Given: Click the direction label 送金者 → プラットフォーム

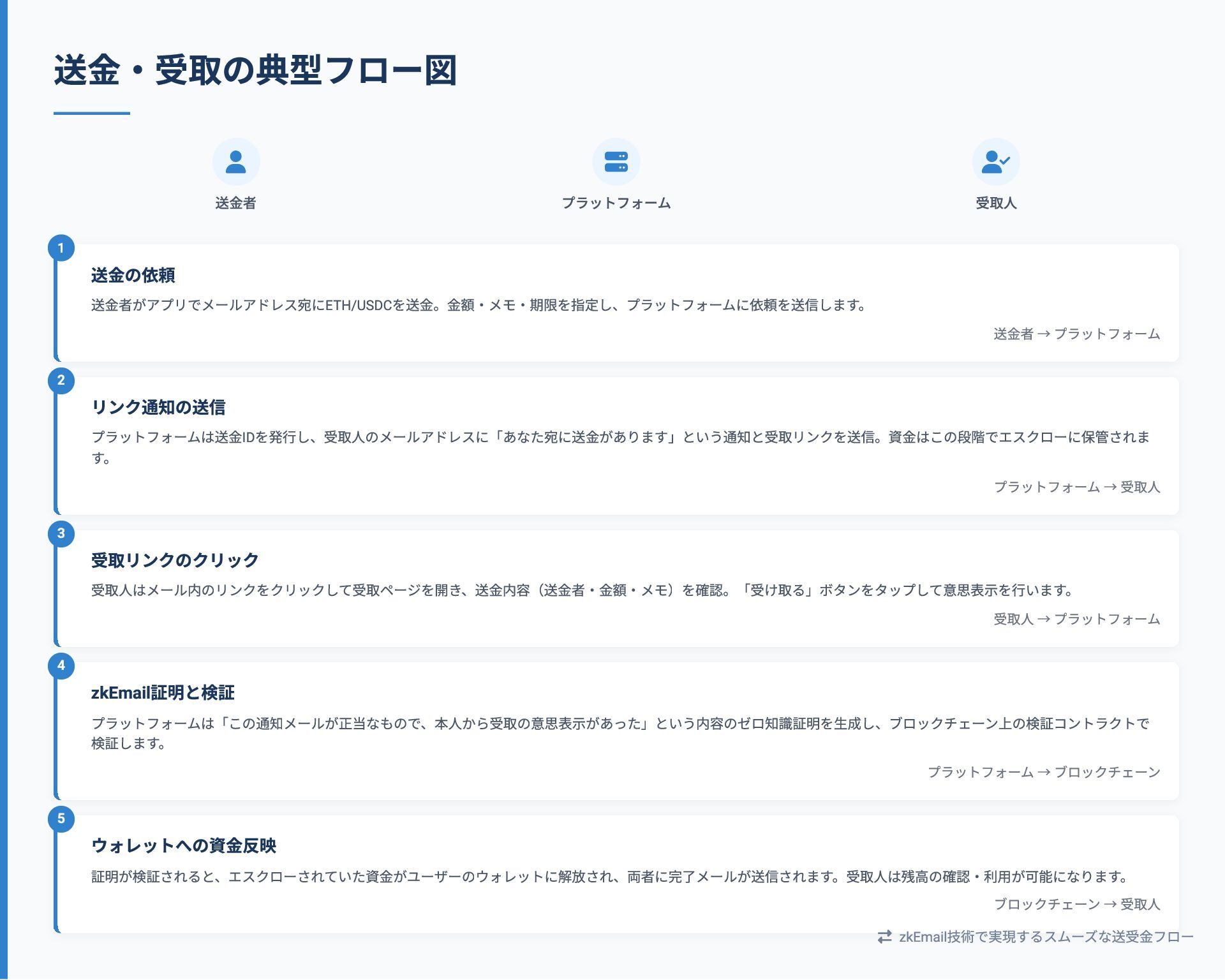Looking at the screenshot, I should click(x=1076, y=334).
